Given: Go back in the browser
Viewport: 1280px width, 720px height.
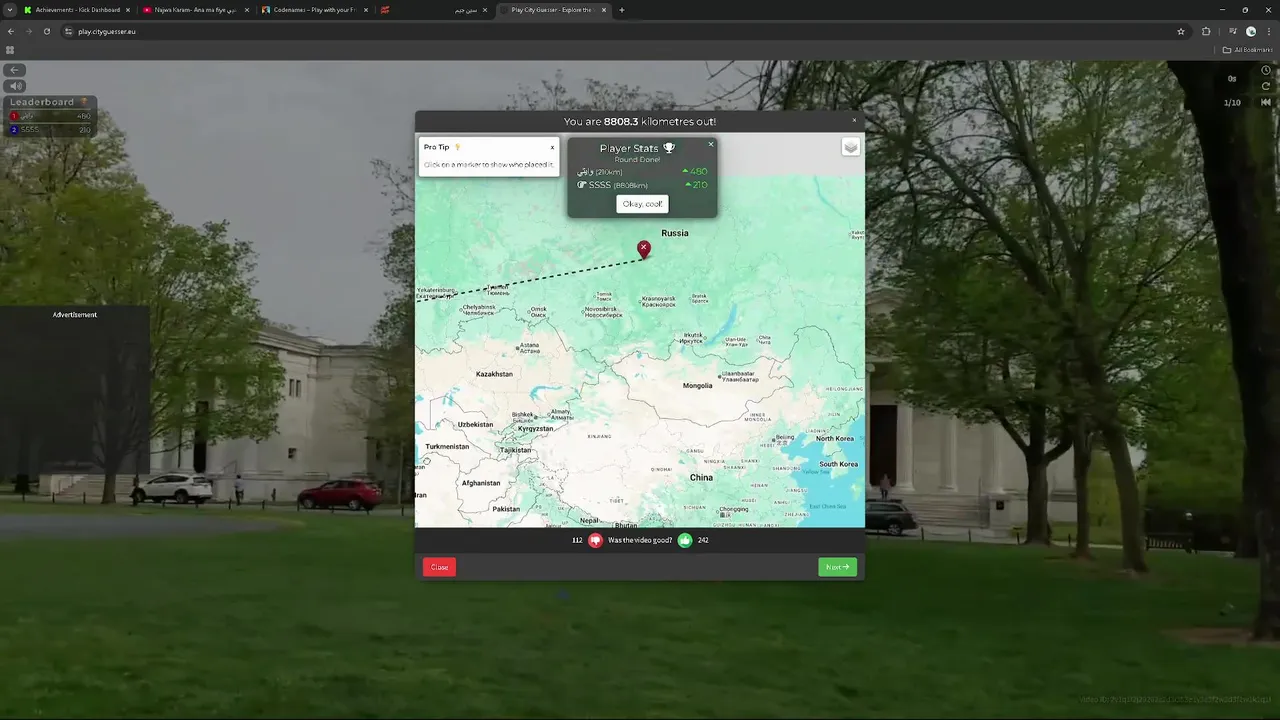Looking at the screenshot, I should pyautogui.click(x=11, y=31).
